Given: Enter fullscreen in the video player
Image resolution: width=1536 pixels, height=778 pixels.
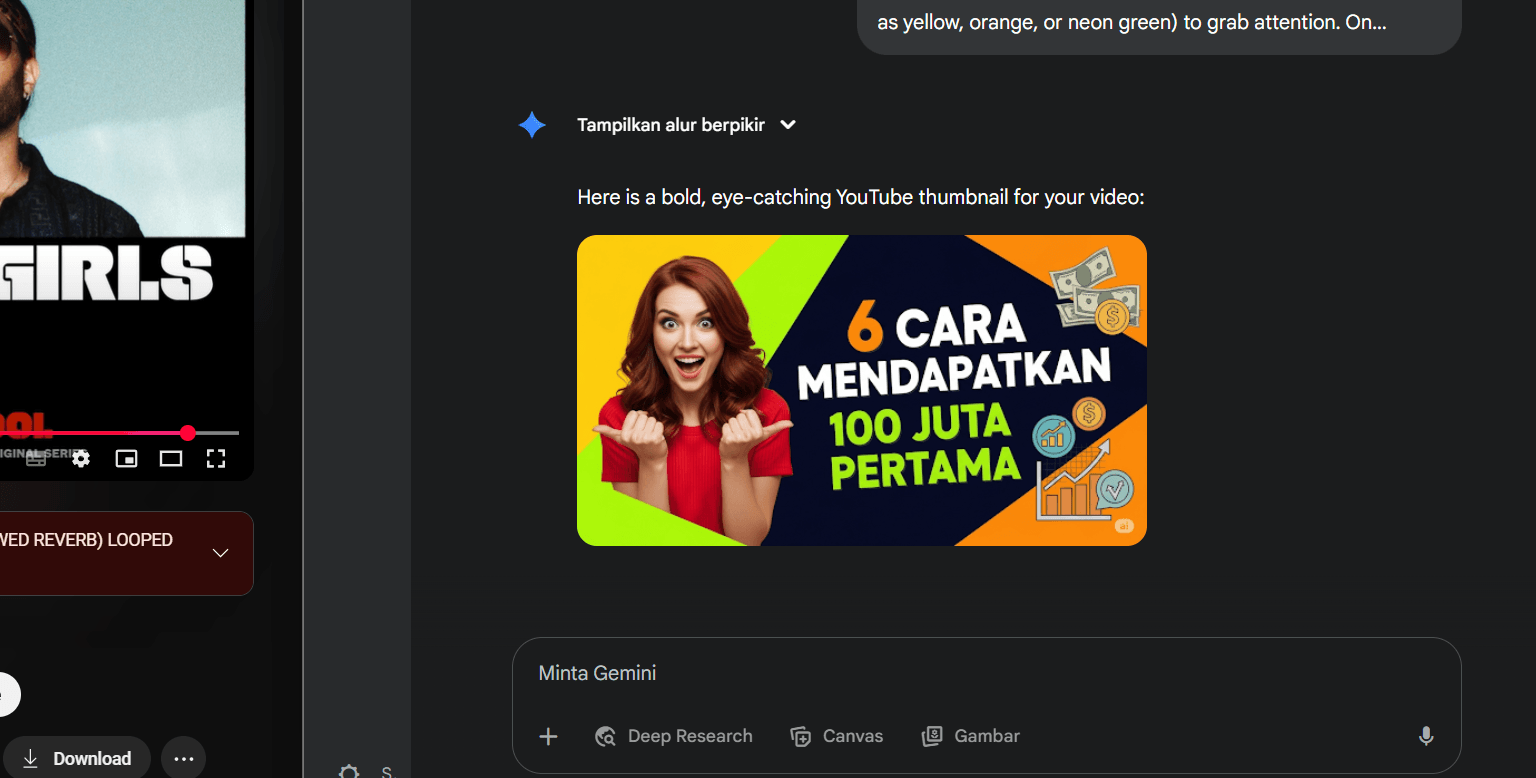Looking at the screenshot, I should click(x=216, y=459).
